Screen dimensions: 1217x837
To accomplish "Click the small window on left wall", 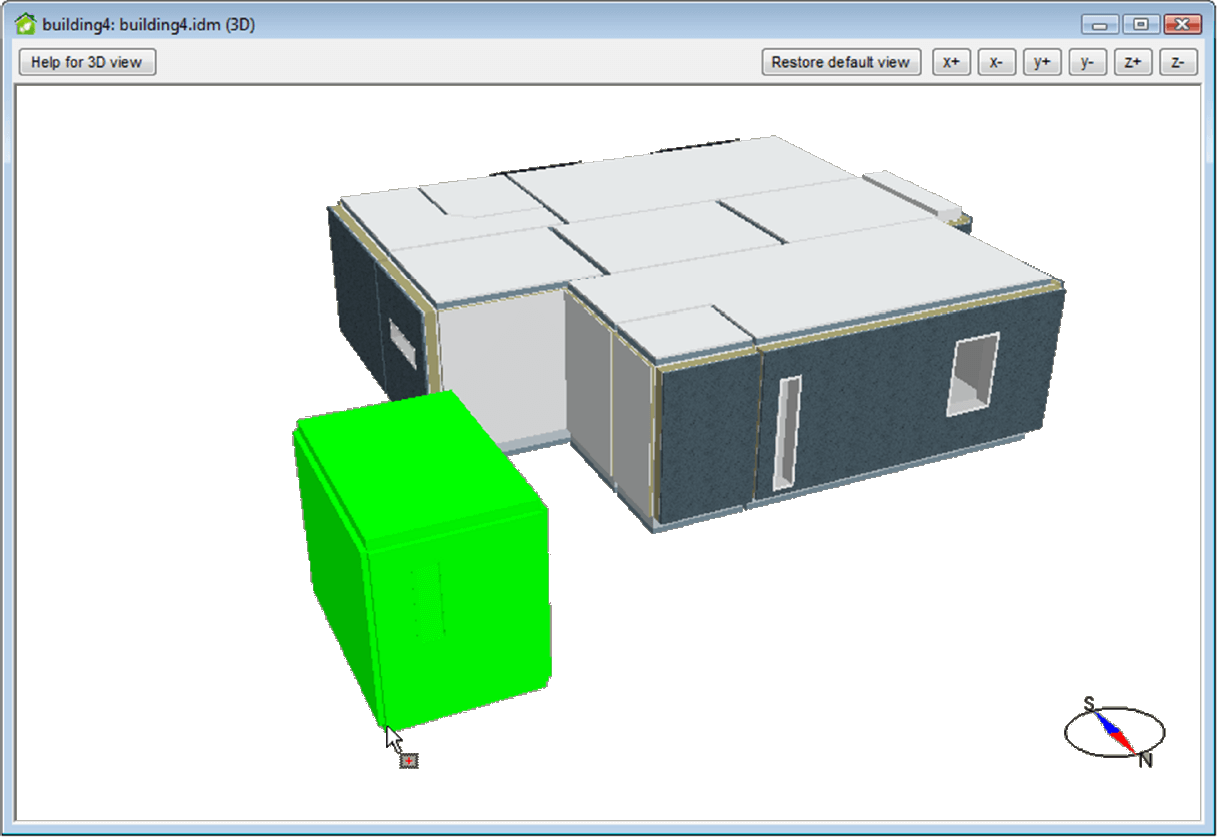I will tap(402, 340).
